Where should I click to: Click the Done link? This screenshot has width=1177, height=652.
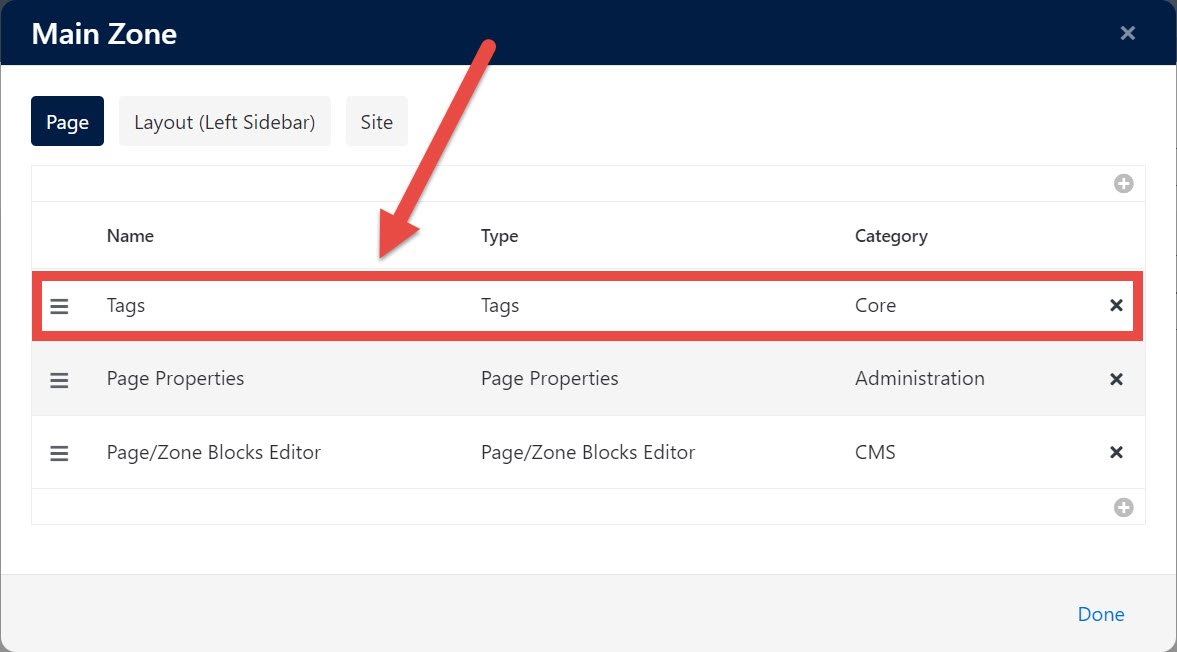click(1100, 614)
